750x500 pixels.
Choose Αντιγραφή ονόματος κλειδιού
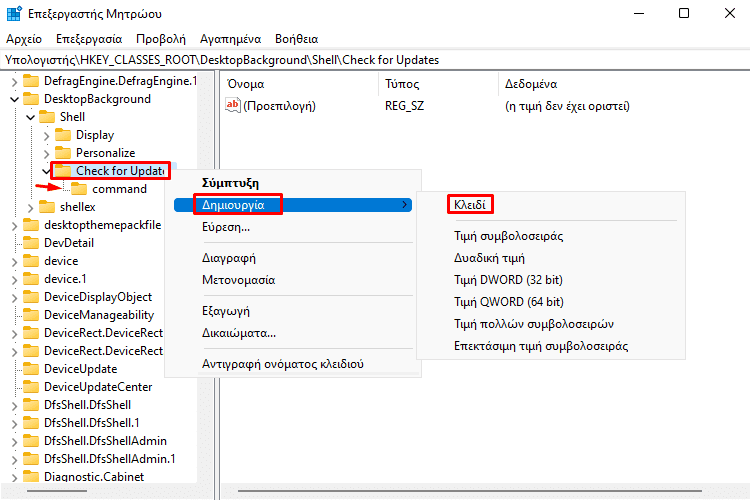click(x=293, y=364)
